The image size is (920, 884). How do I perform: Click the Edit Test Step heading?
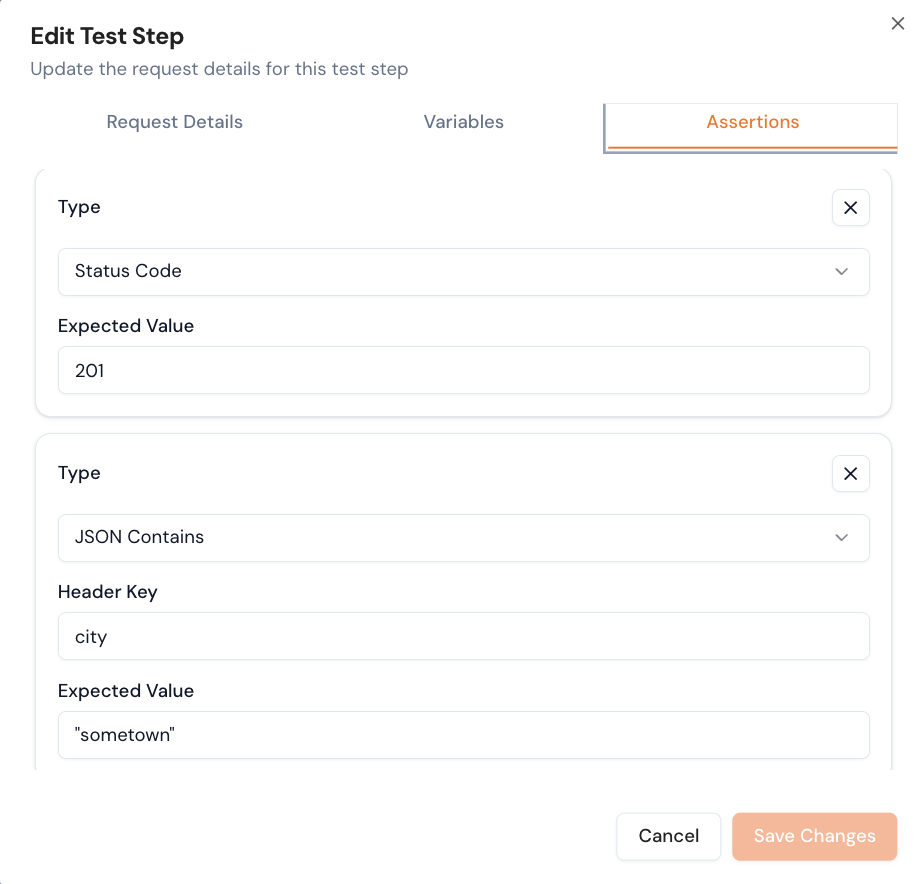pos(107,37)
